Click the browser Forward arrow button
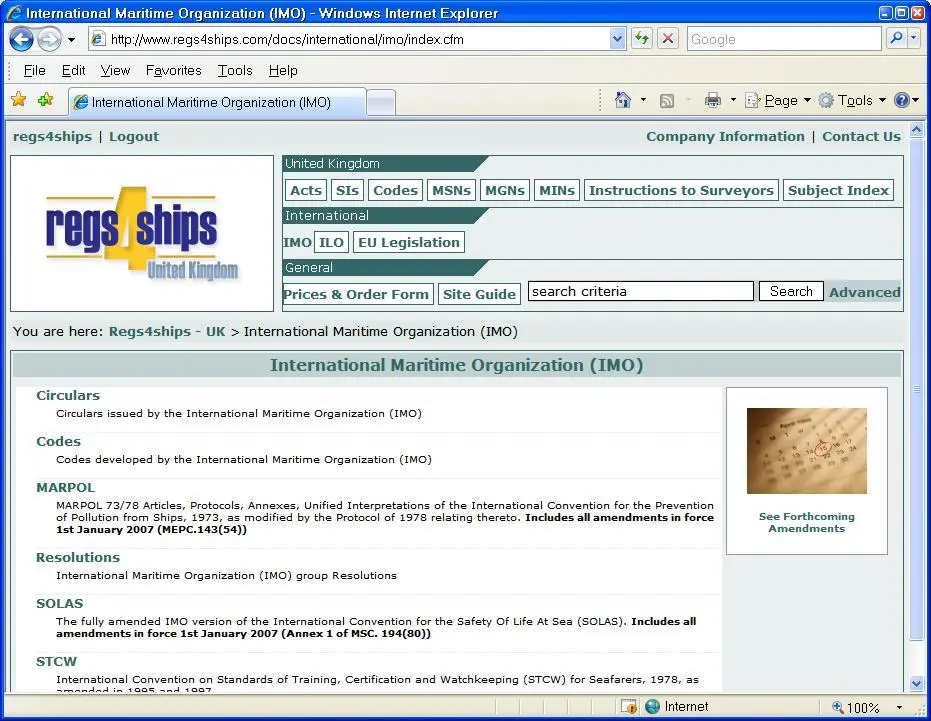931x721 pixels. click(49, 39)
